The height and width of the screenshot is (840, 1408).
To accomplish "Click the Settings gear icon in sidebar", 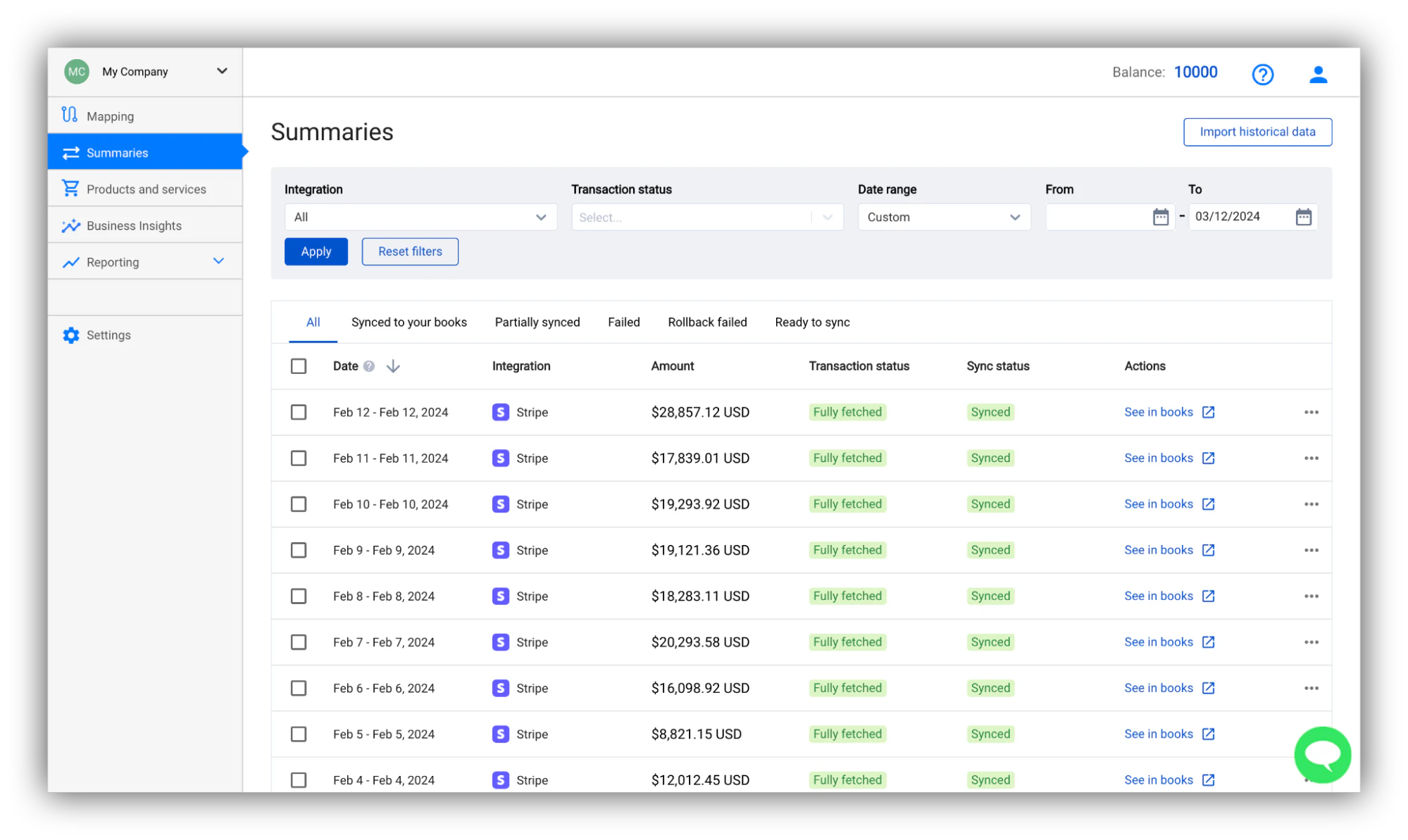I will click(x=70, y=335).
